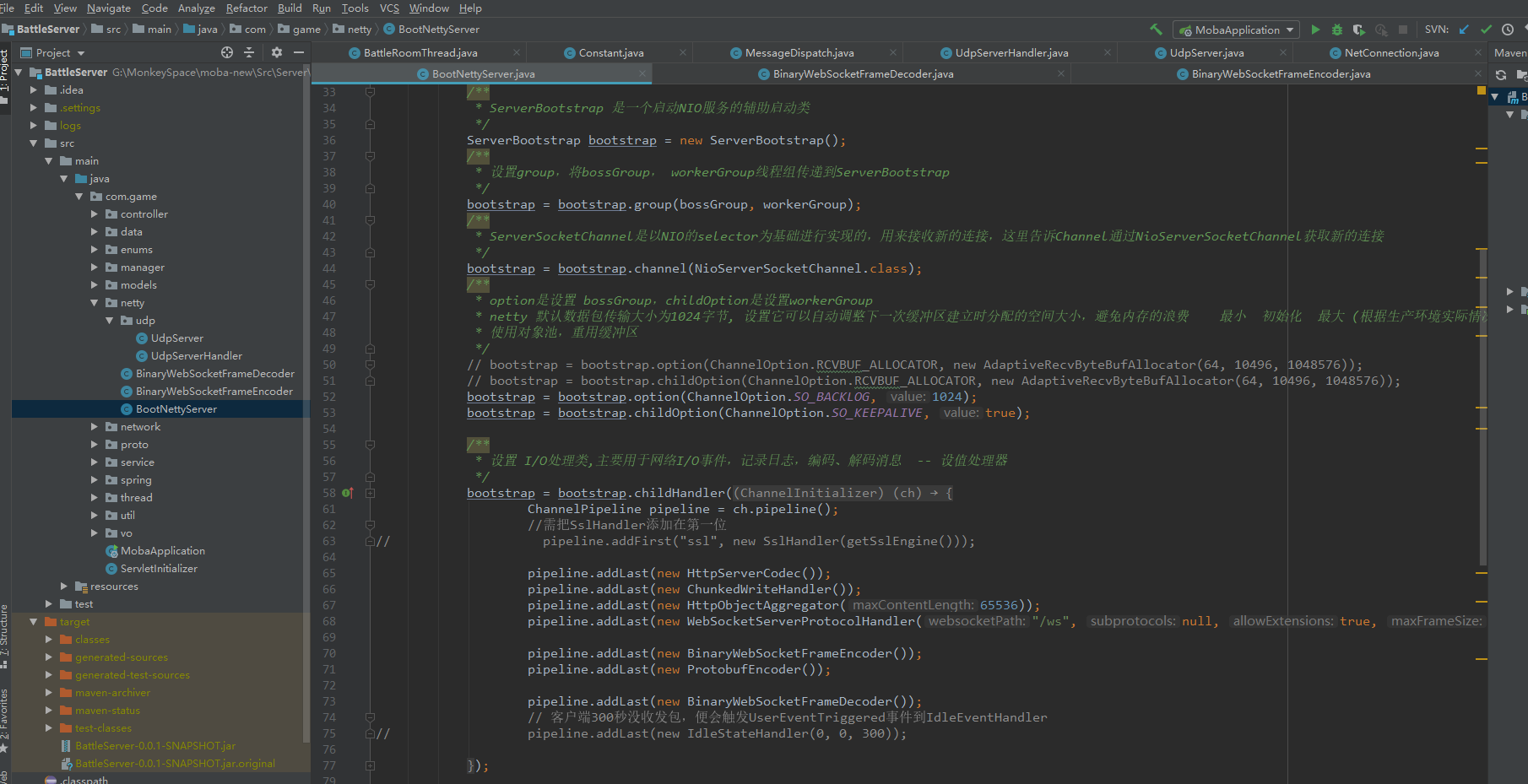The width and height of the screenshot is (1528, 784).
Task: Run with coverage using the shield icon
Action: (1358, 30)
